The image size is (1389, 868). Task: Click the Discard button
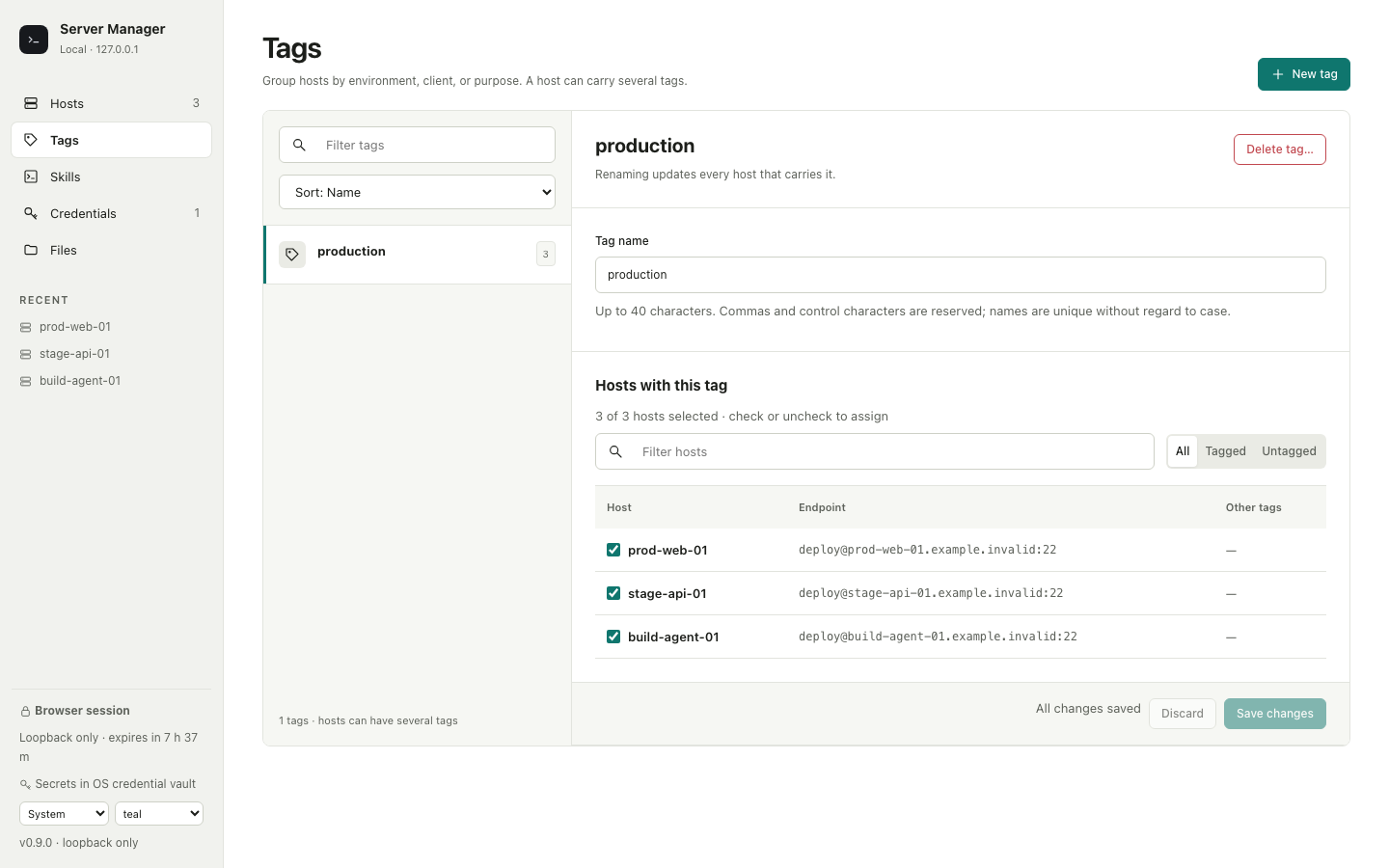click(x=1183, y=714)
